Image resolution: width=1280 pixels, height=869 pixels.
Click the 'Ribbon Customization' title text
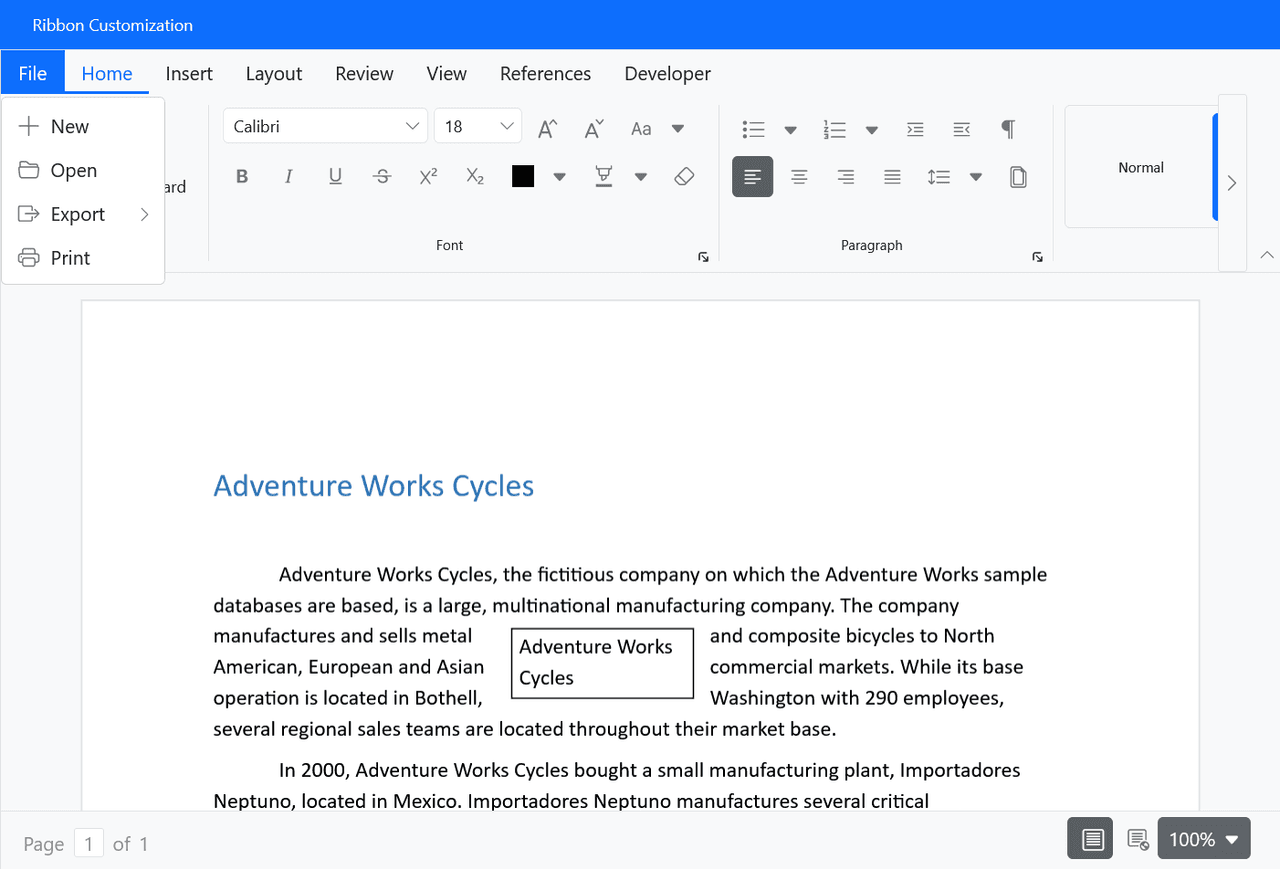pyautogui.click(x=113, y=25)
